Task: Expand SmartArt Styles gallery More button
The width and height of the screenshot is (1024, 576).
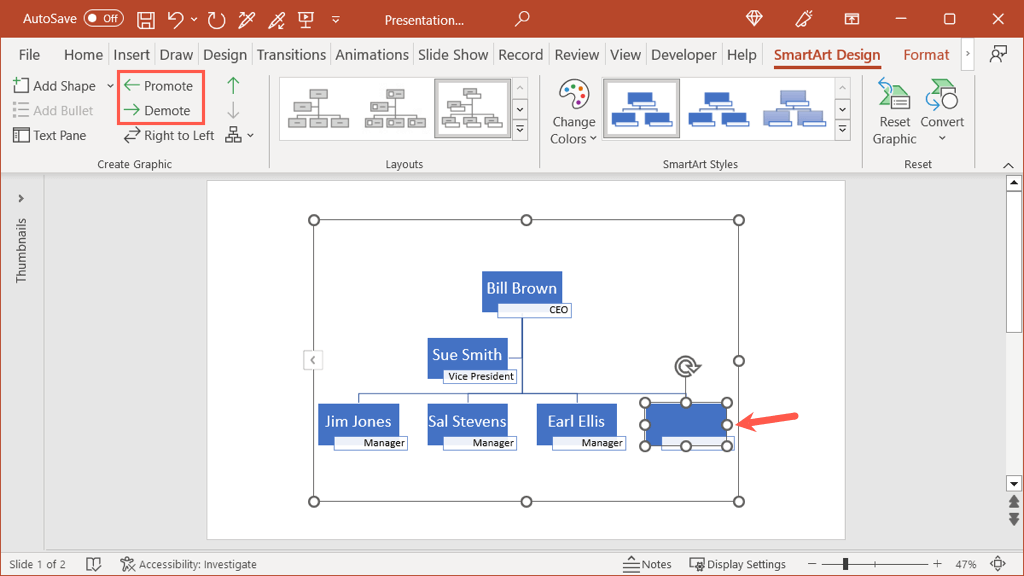Action: [843, 130]
